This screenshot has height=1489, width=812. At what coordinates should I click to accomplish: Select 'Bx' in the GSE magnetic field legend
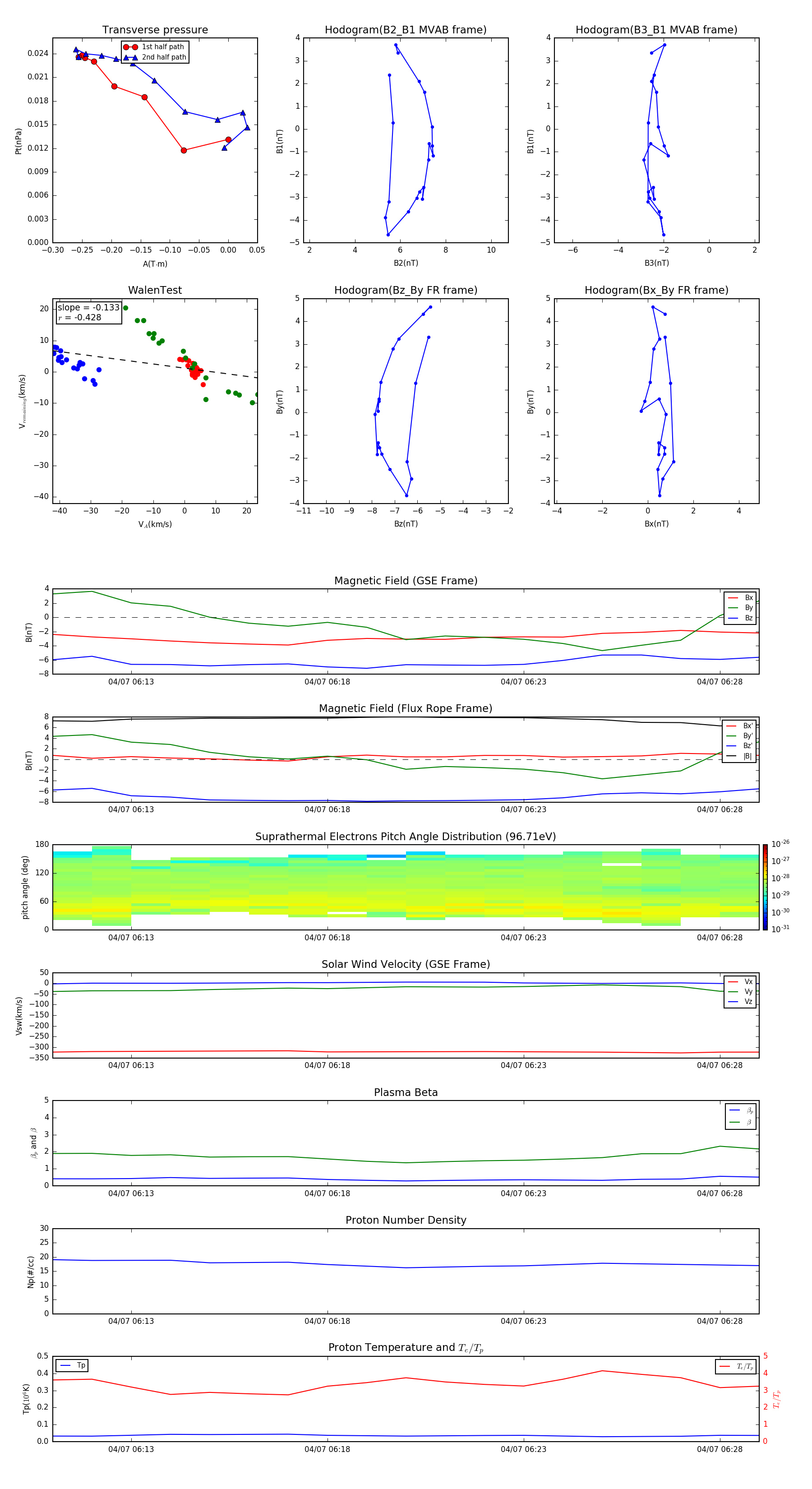(740, 598)
